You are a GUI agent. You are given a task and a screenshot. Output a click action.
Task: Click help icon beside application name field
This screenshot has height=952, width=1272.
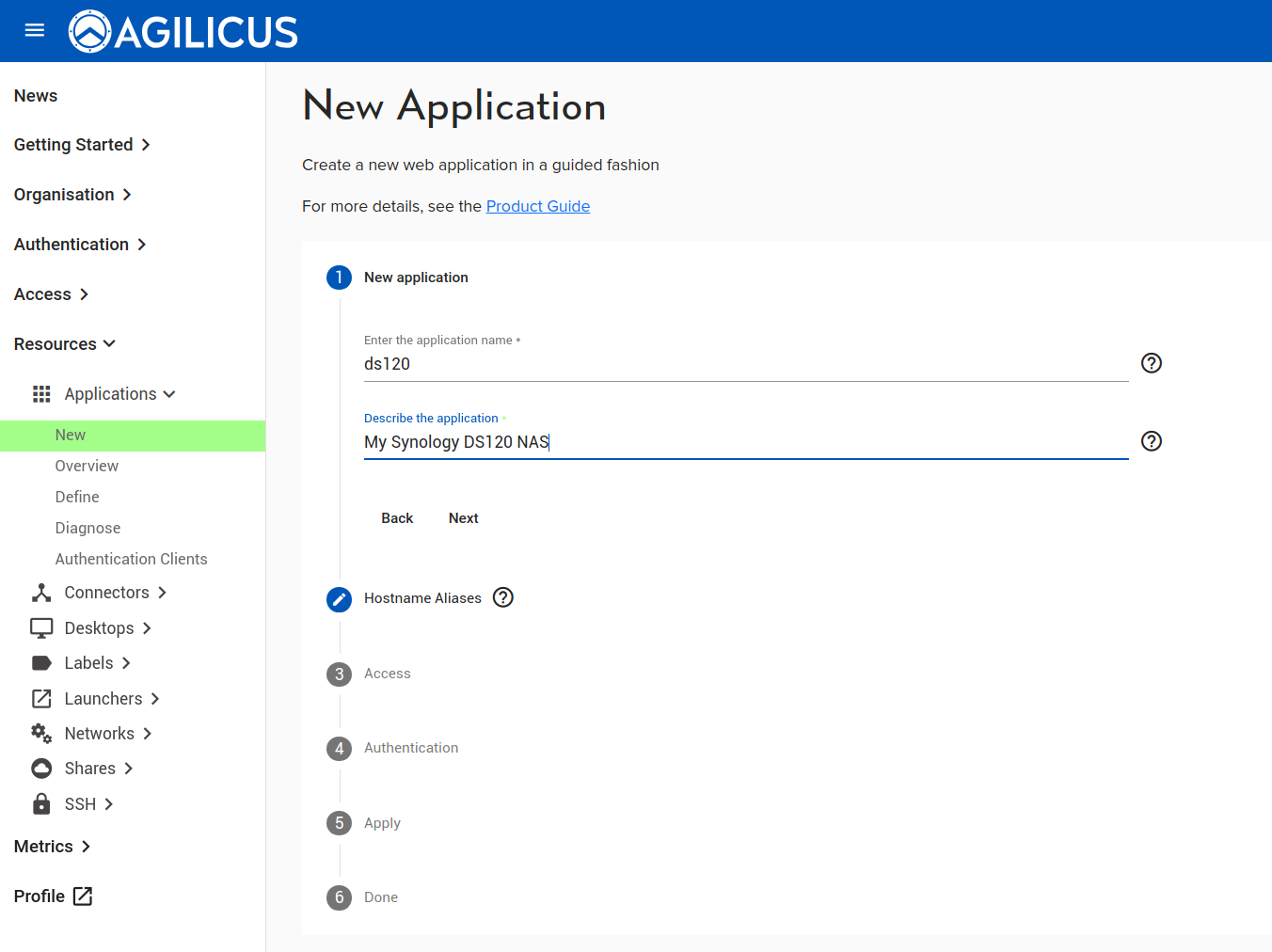click(x=1151, y=363)
